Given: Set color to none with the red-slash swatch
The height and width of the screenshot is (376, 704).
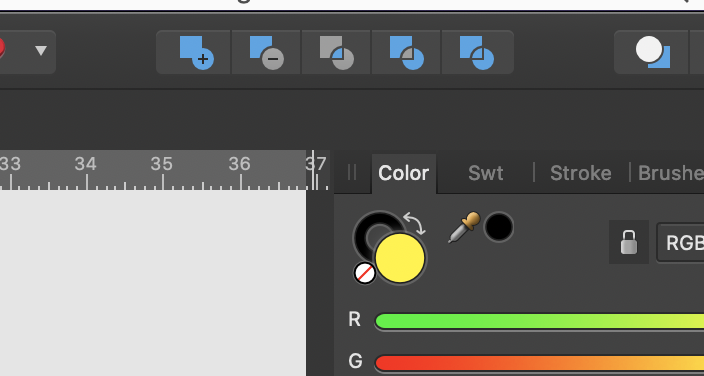Looking at the screenshot, I should [x=365, y=273].
